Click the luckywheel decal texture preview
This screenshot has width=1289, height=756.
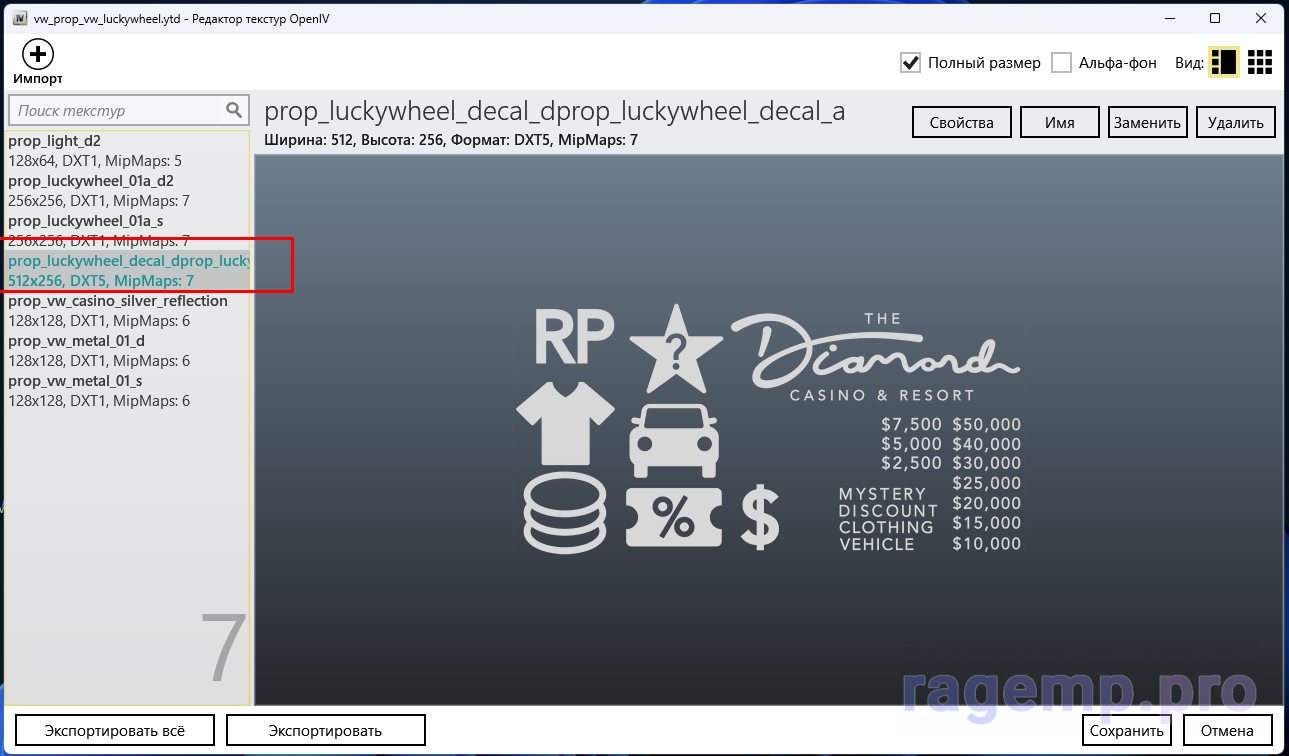[769, 430]
